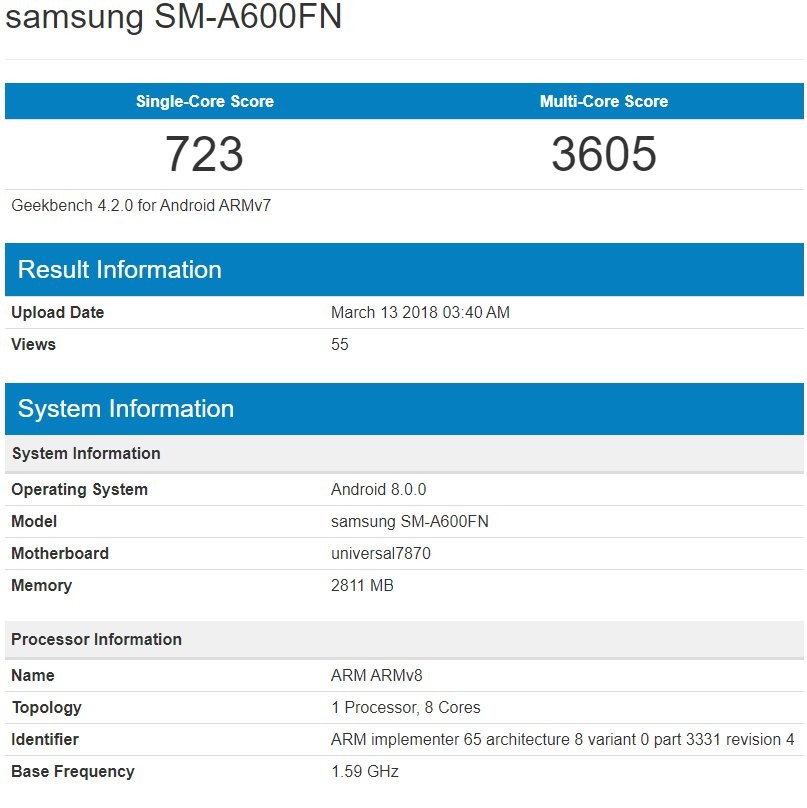Click the views count 55
The width and height of the screenshot is (807, 808).
[x=340, y=344]
